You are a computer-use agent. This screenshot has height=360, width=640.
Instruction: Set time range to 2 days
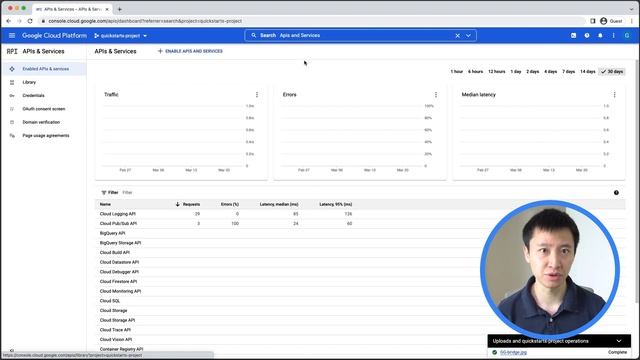click(x=533, y=71)
